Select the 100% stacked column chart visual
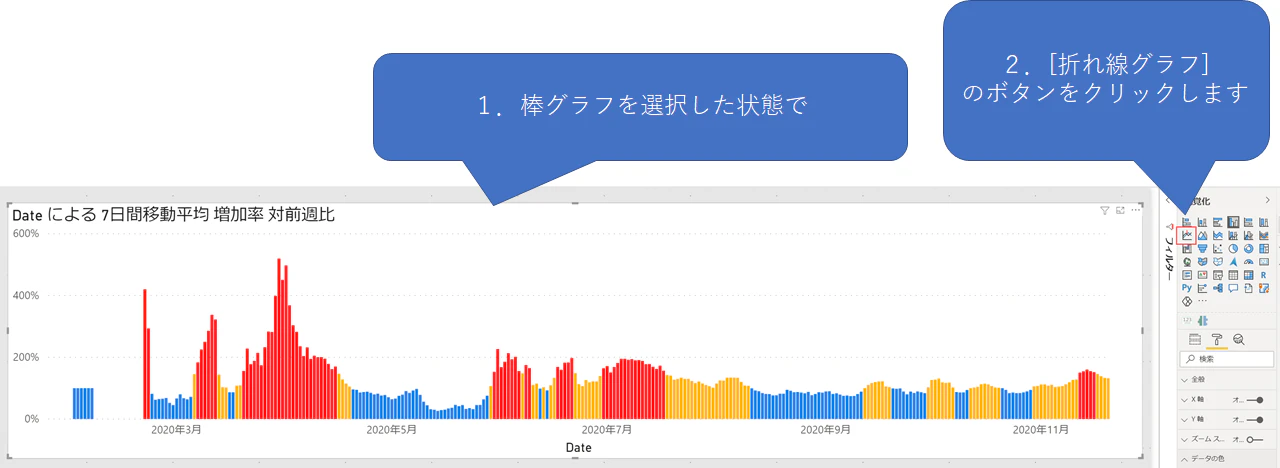This screenshot has height=468, width=1280. point(1264,221)
